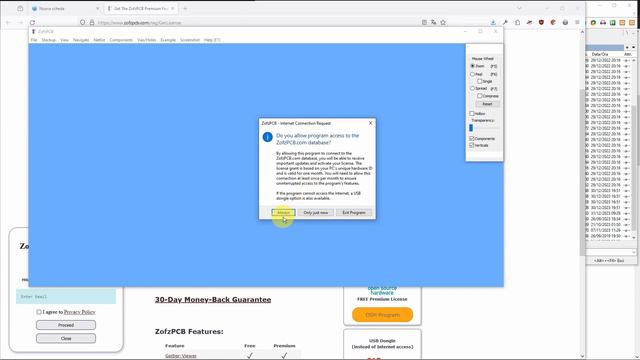The height and width of the screenshot is (360, 640).
Task: Bookmark this page with the star icon
Action: [443, 22]
